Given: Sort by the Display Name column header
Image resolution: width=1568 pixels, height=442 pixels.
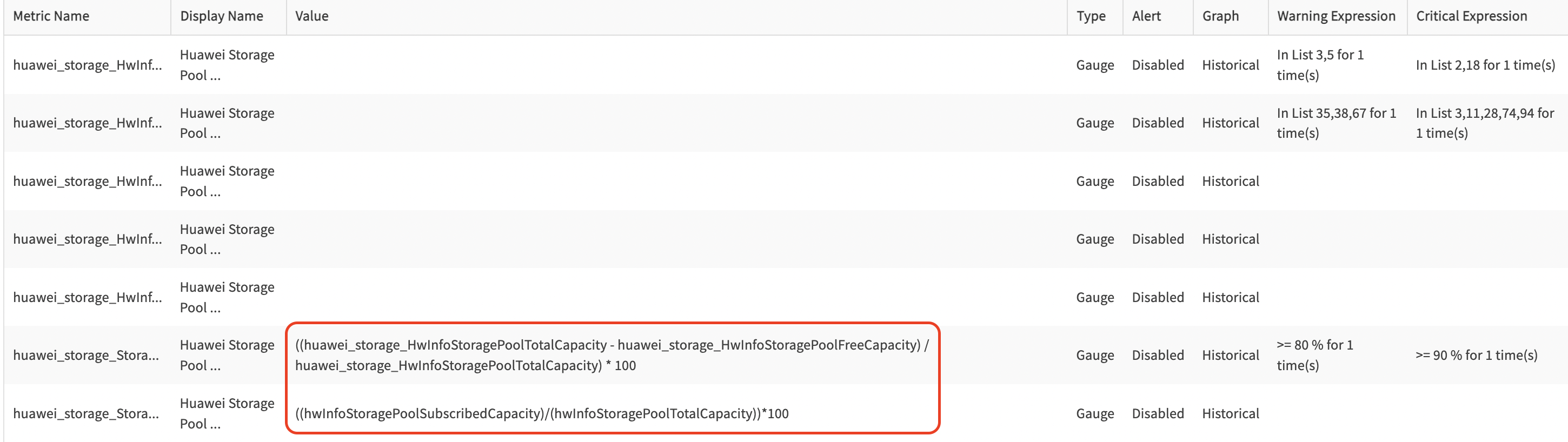Looking at the screenshot, I should pyautogui.click(x=222, y=16).
